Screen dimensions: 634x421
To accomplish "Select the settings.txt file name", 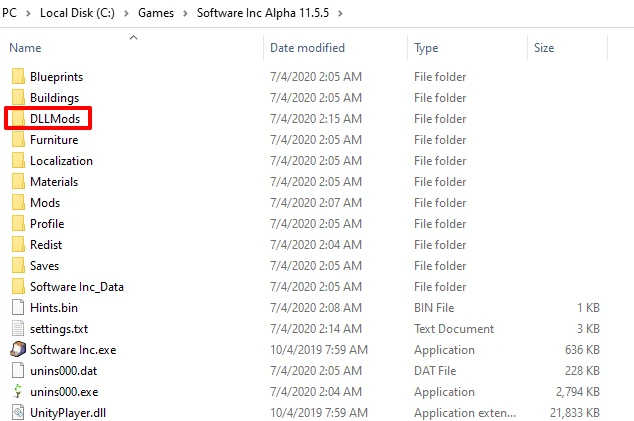I will pos(59,329).
